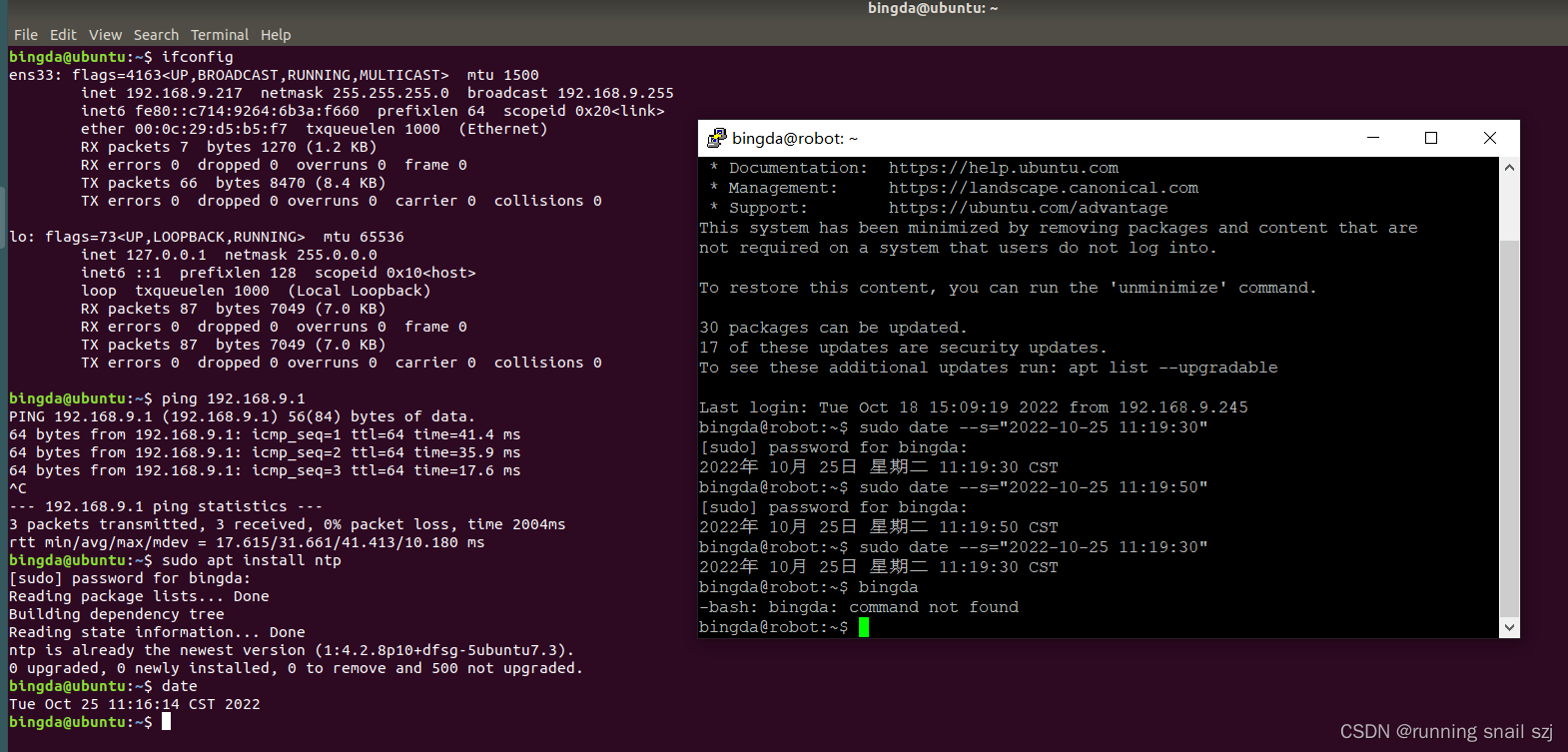
Task: Close the bingda@robot window
Action: (1490, 138)
